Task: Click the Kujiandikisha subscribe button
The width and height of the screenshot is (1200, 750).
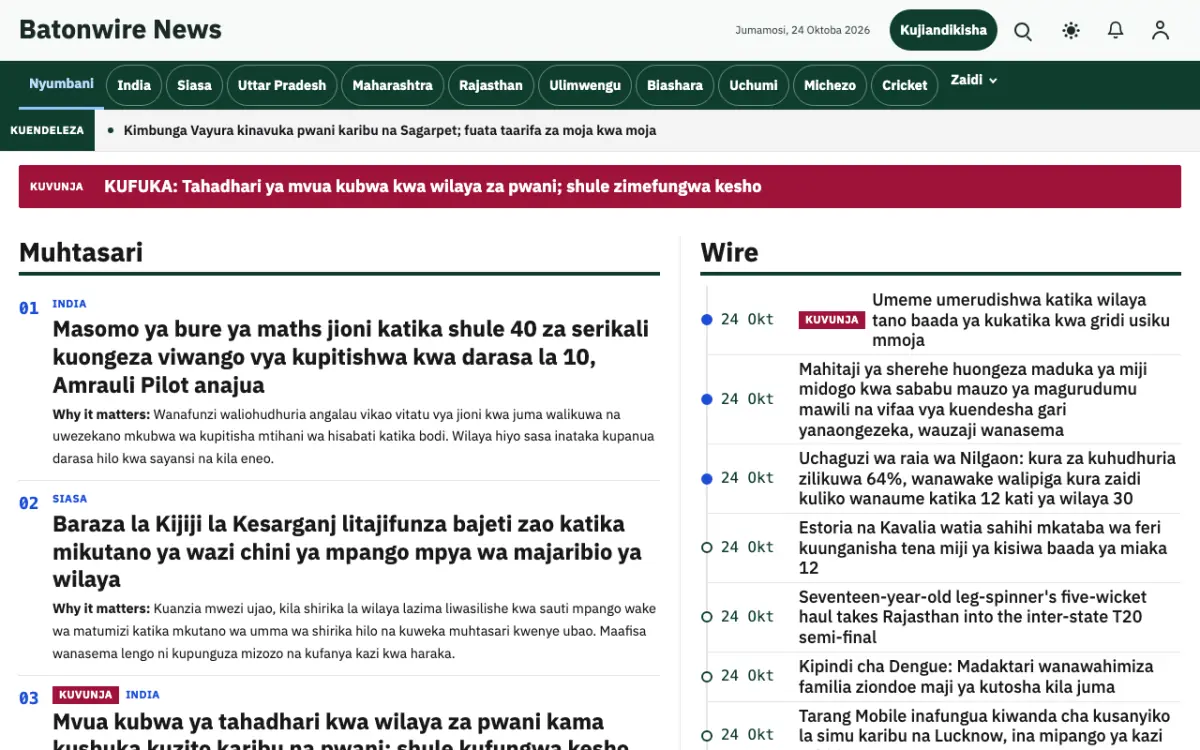Action: coord(943,30)
